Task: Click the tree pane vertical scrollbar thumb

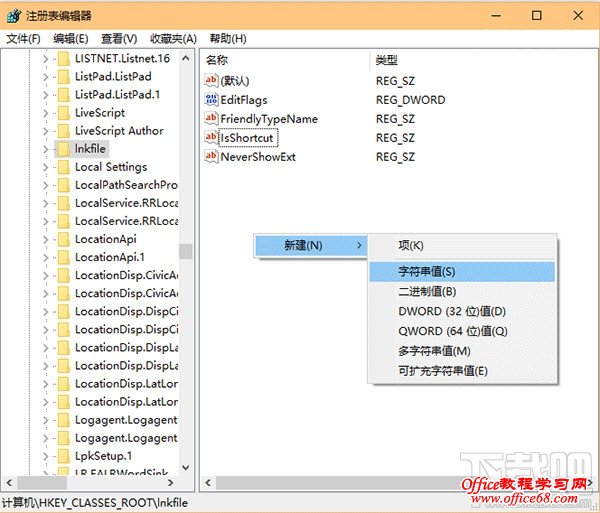Action: point(186,251)
